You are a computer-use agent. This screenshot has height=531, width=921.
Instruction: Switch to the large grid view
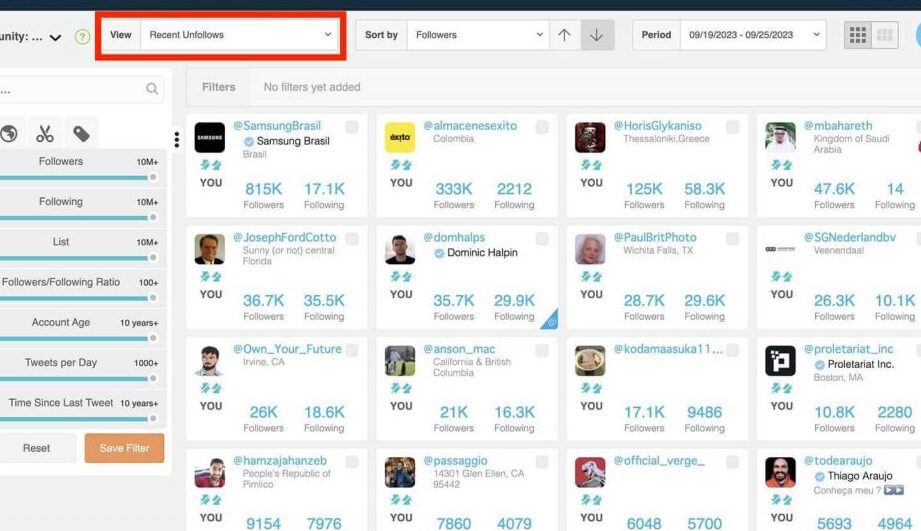click(858, 35)
